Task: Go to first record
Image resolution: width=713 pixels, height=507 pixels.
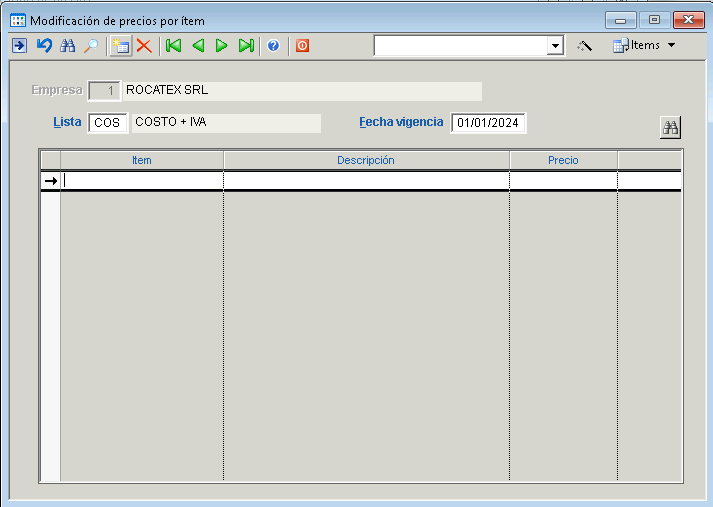Action: click(173, 46)
